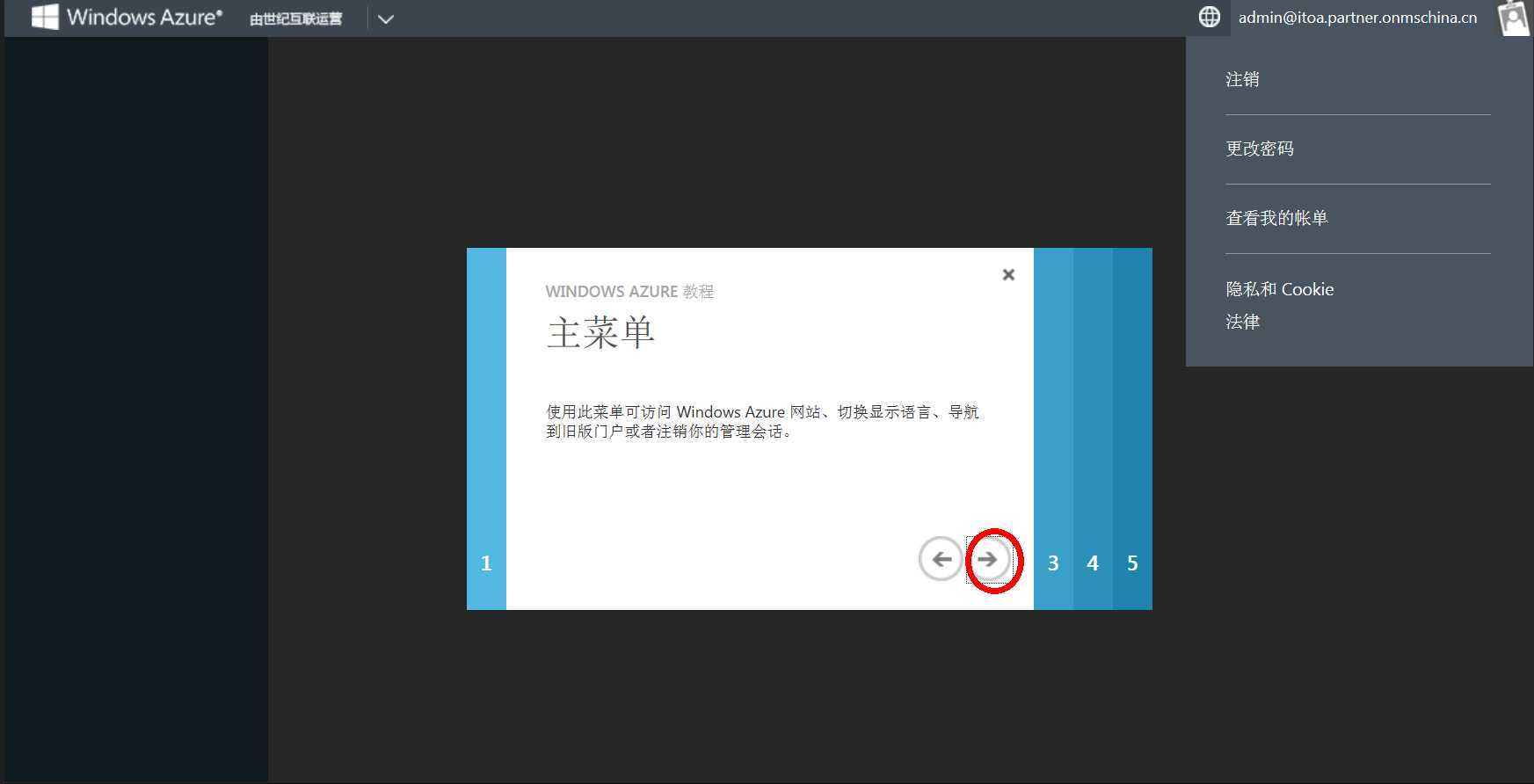The width and height of the screenshot is (1534, 784).
Task: Advance to next tutorial step arrow
Action: [x=988, y=559]
